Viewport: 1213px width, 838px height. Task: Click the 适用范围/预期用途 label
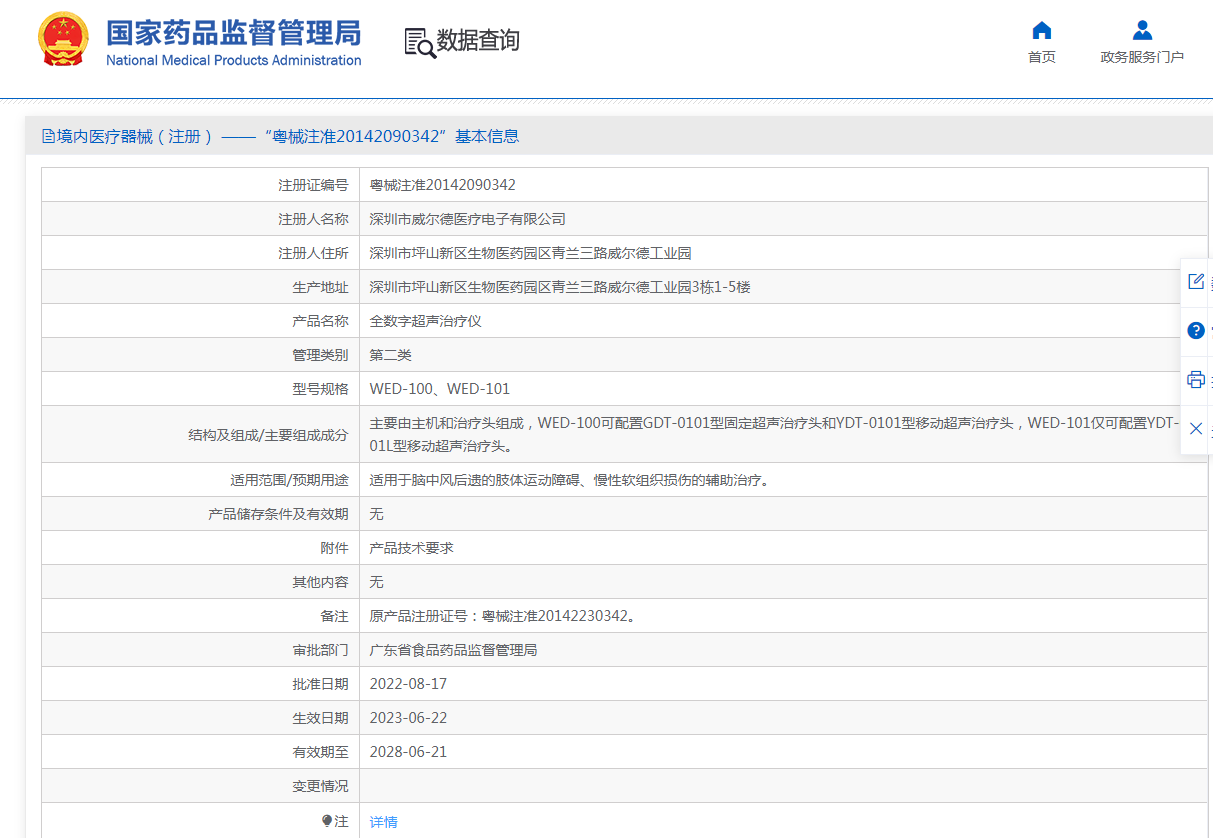289,480
